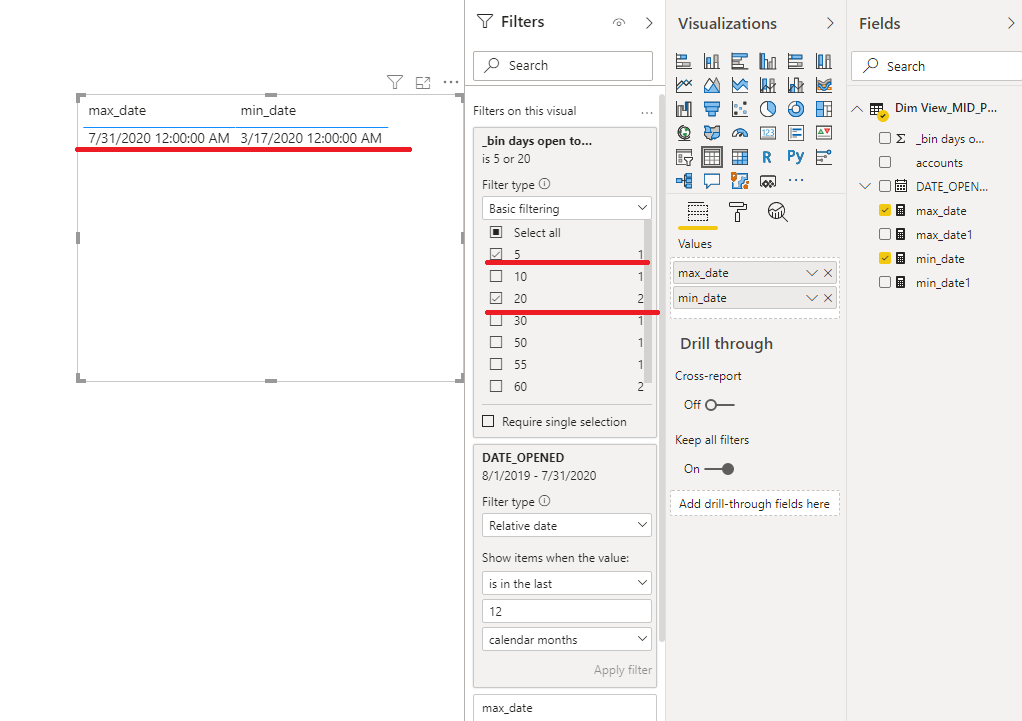Check the 10 filter value

pyautogui.click(x=496, y=276)
